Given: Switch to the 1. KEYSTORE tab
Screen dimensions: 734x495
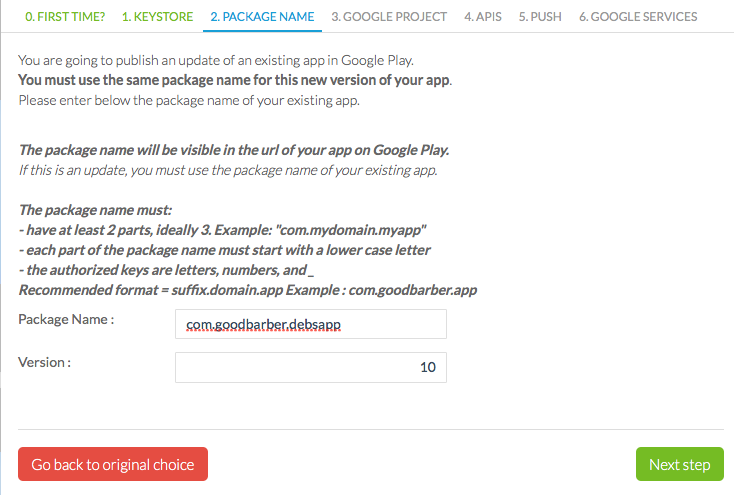Looking at the screenshot, I should pyautogui.click(x=157, y=17).
